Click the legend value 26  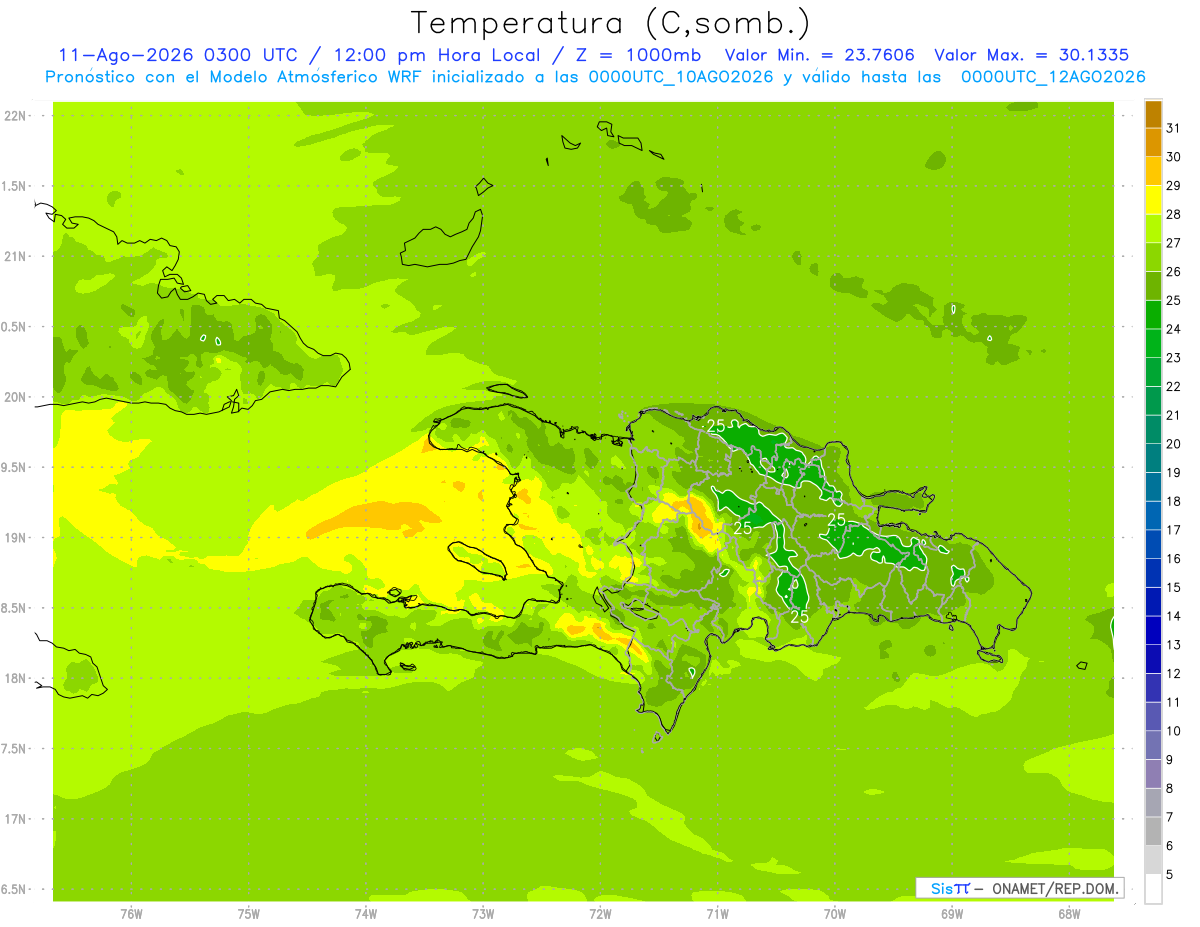pos(1173,272)
